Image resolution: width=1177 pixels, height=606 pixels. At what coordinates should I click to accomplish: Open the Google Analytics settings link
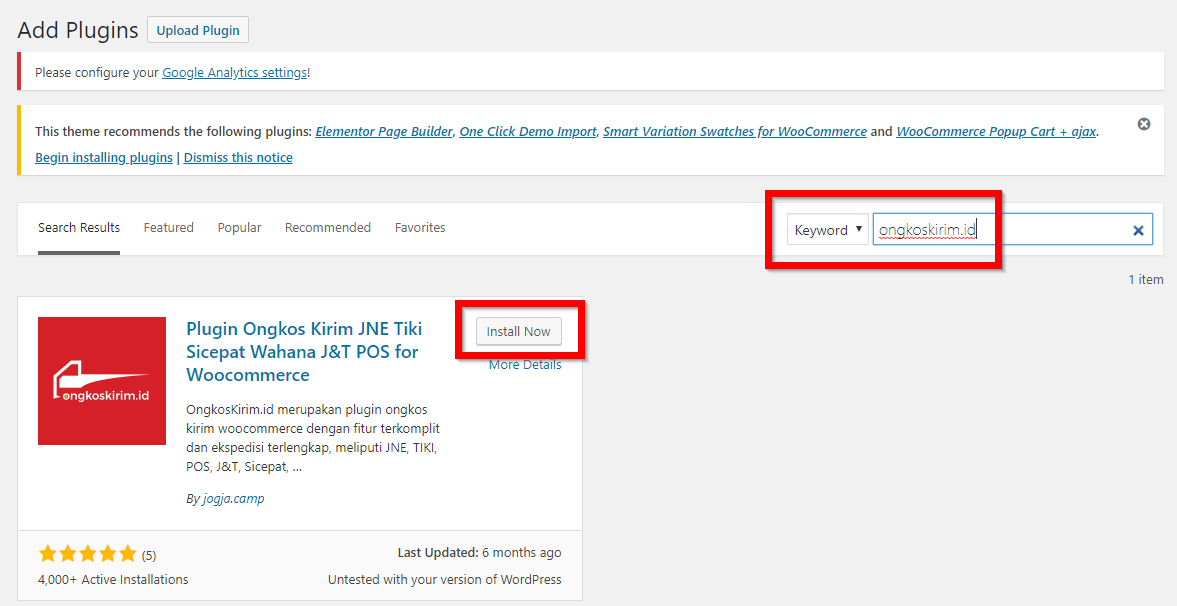coord(234,73)
